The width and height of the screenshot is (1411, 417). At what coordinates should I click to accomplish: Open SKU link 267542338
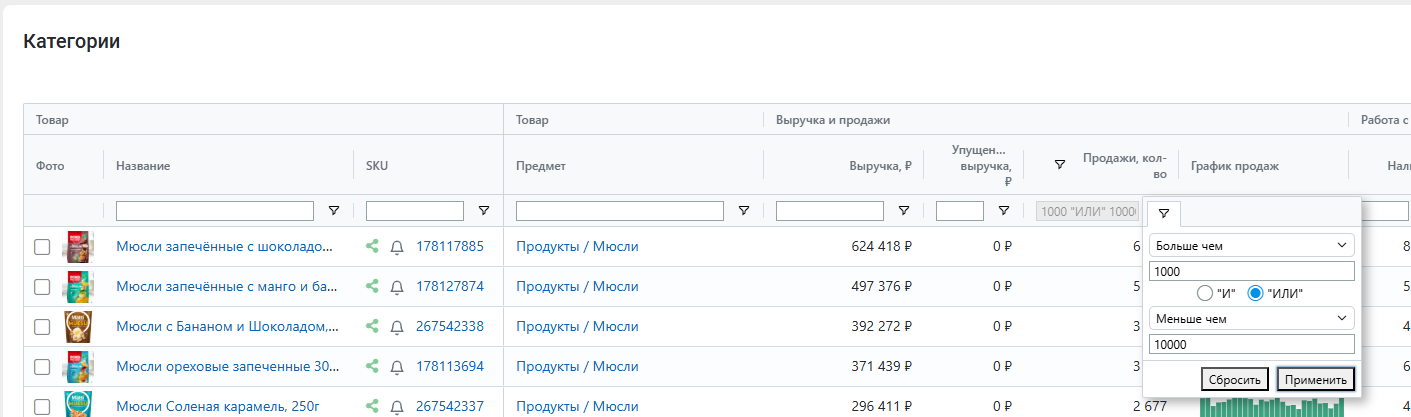[x=450, y=326]
